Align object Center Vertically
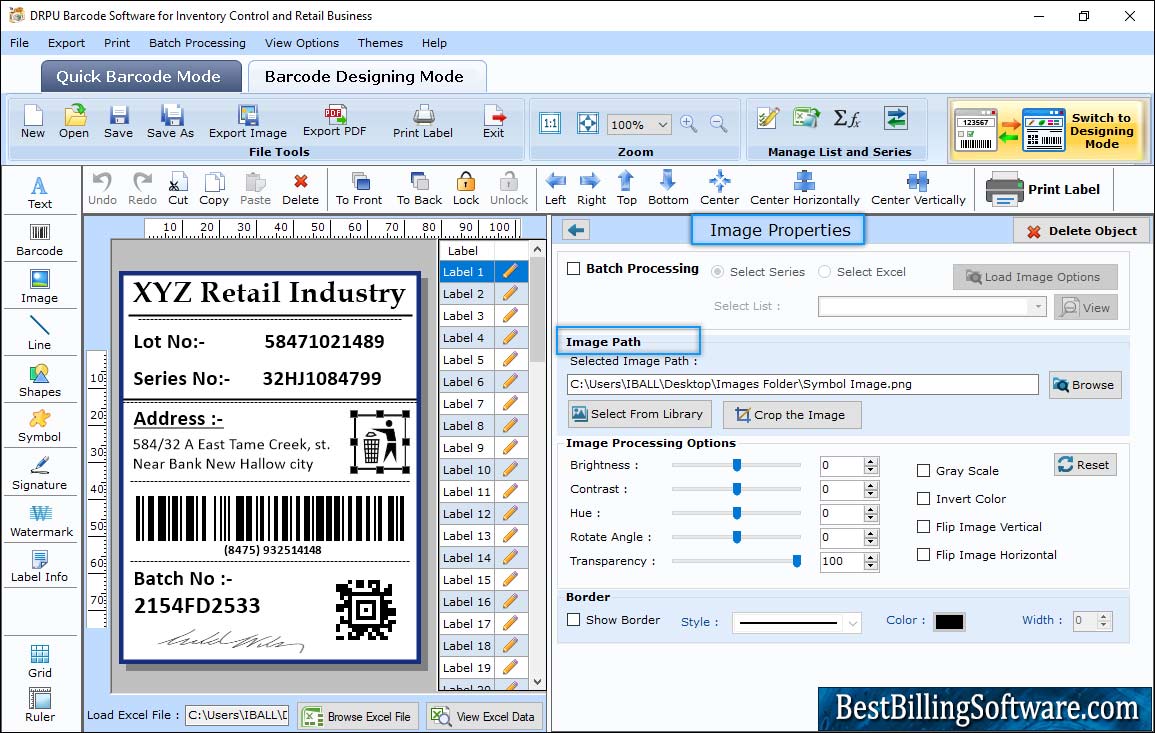1155x733 pixels. point(918,189)
